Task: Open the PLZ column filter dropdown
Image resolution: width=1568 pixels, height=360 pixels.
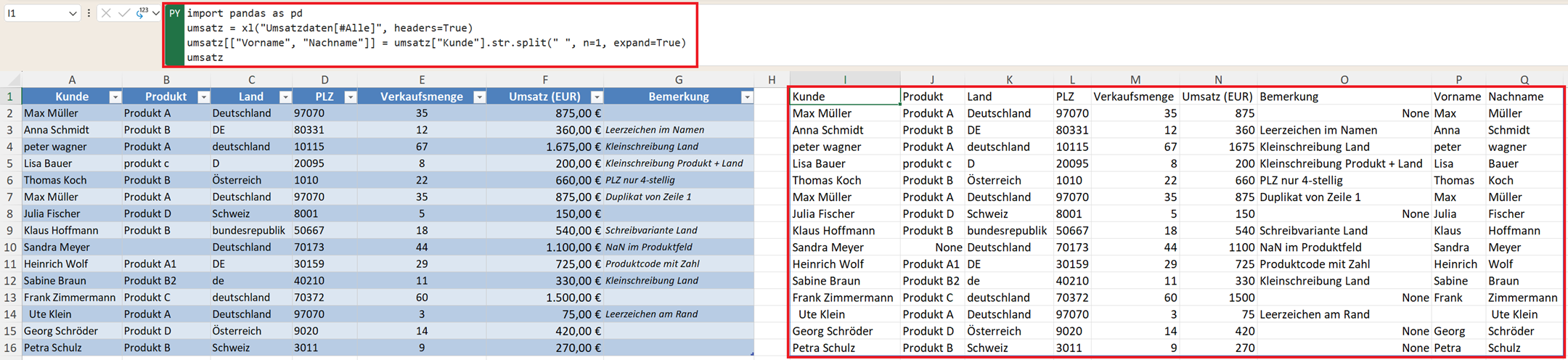Action: click(350, 97)
